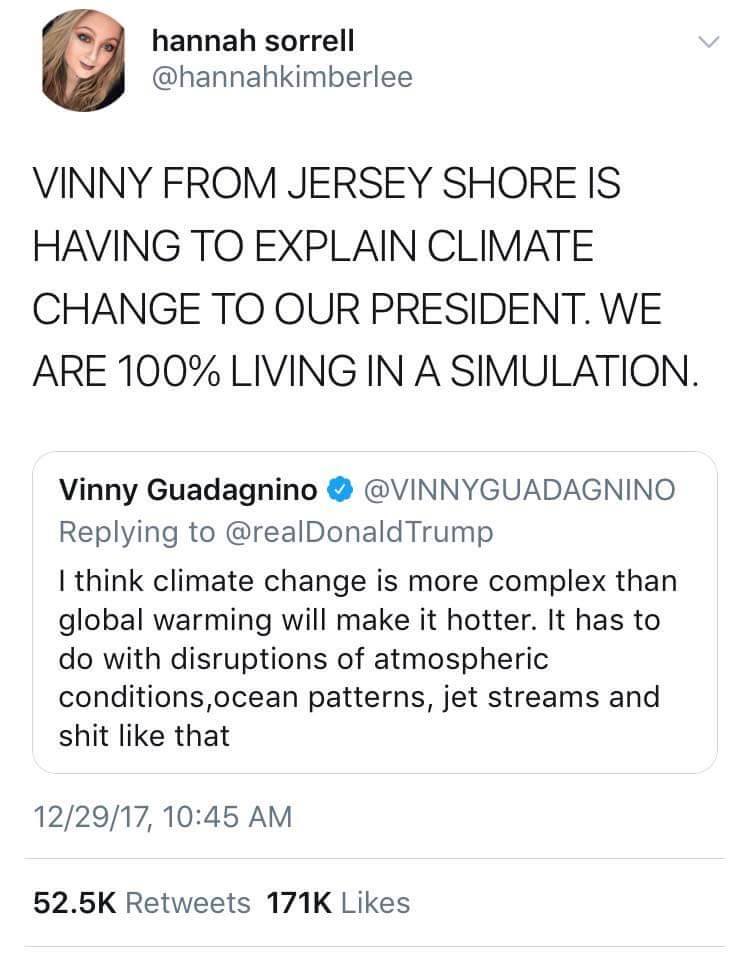Click the verified badge beside Vinny Guadagnino
This screenshot has height=957, width=750.
point(340,490)
